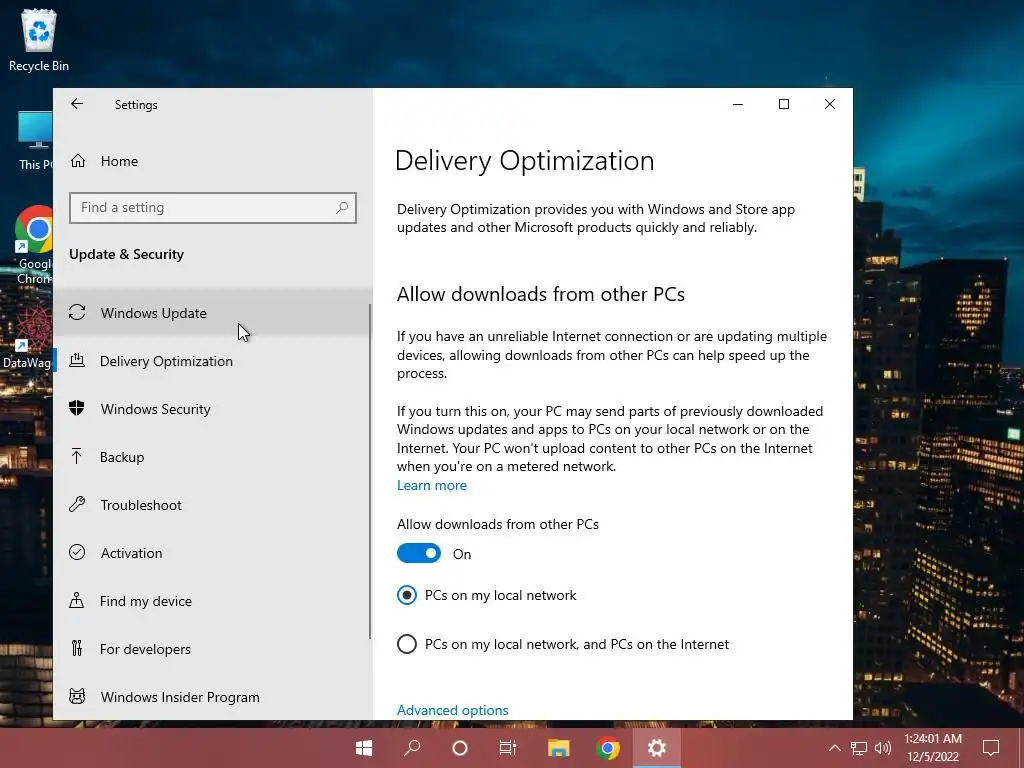
Task: Click the search magnifier in Find a setting
Action: (342, 208)
